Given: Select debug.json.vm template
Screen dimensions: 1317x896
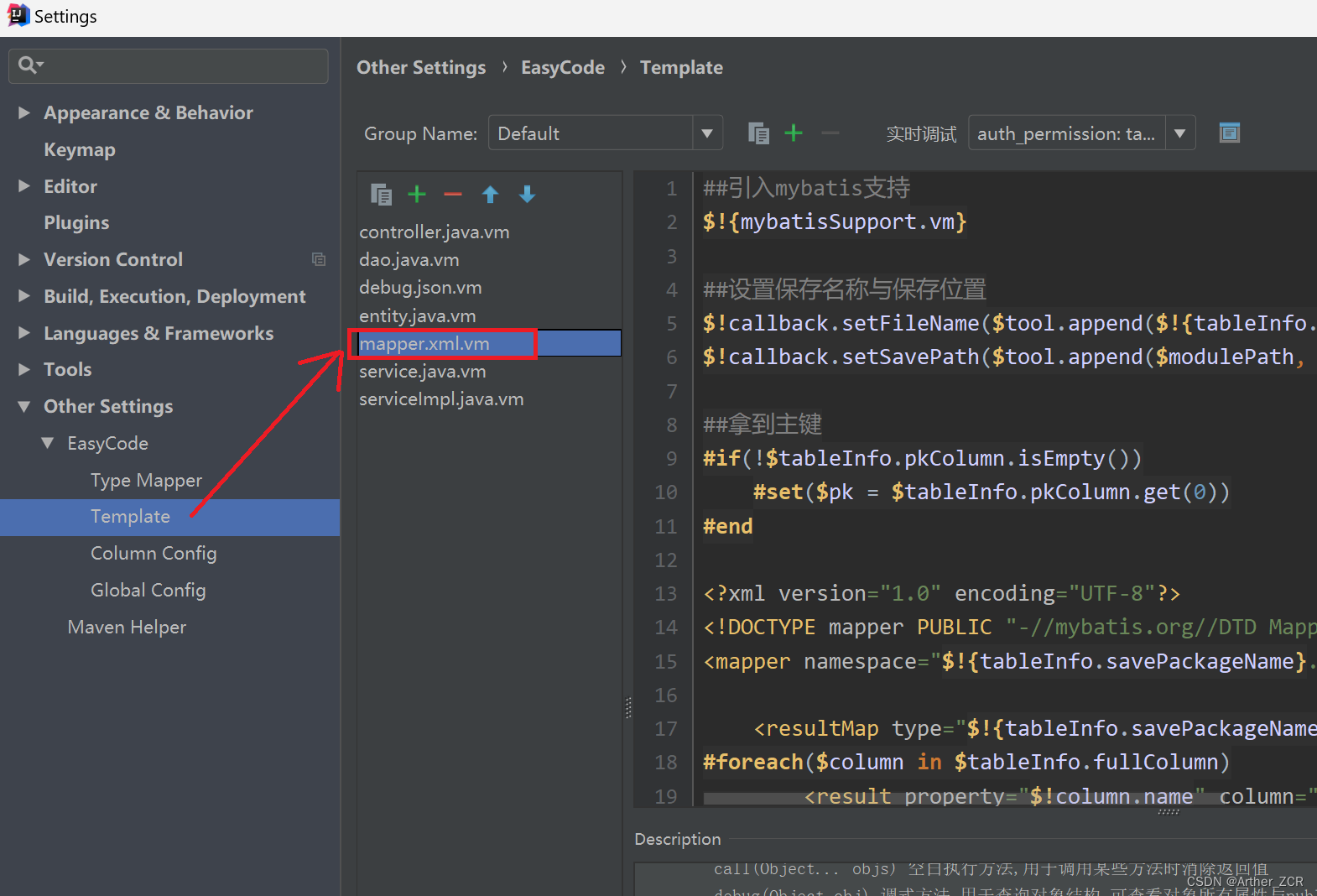Looking at the screenshot, I should [420, 287].
